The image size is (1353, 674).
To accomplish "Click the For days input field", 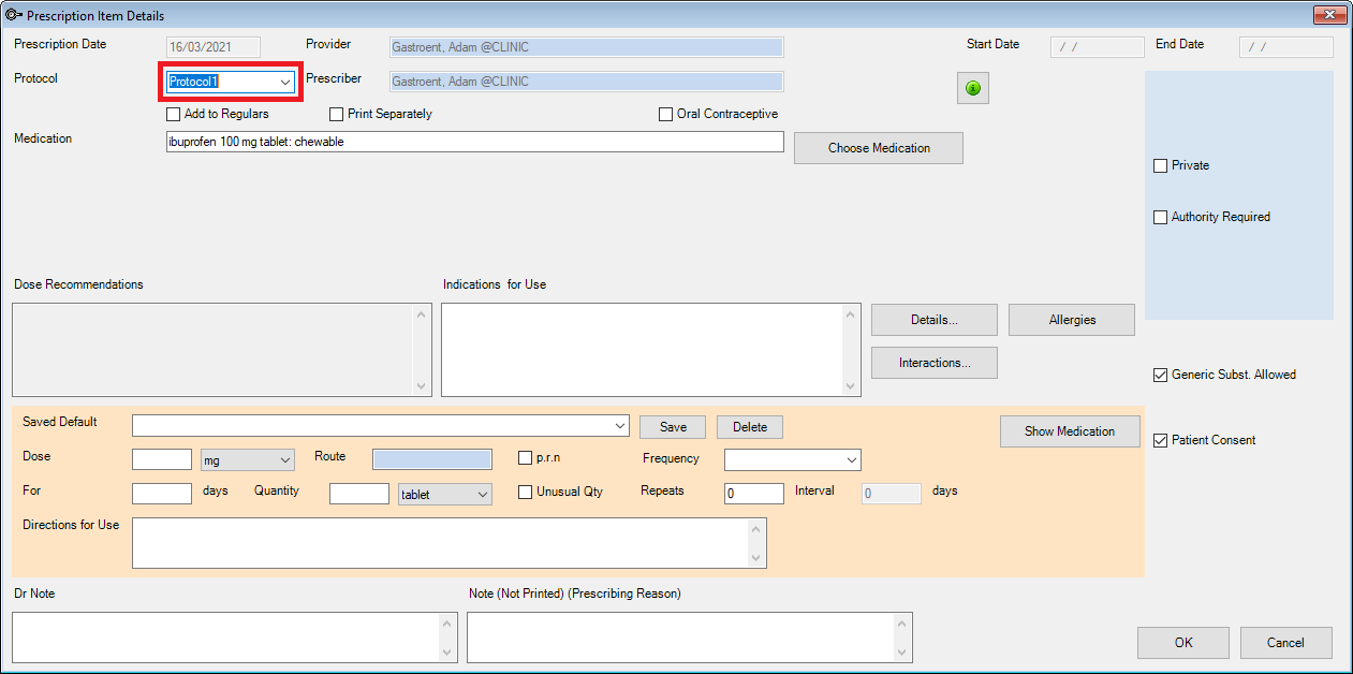I will pos(162,493).
